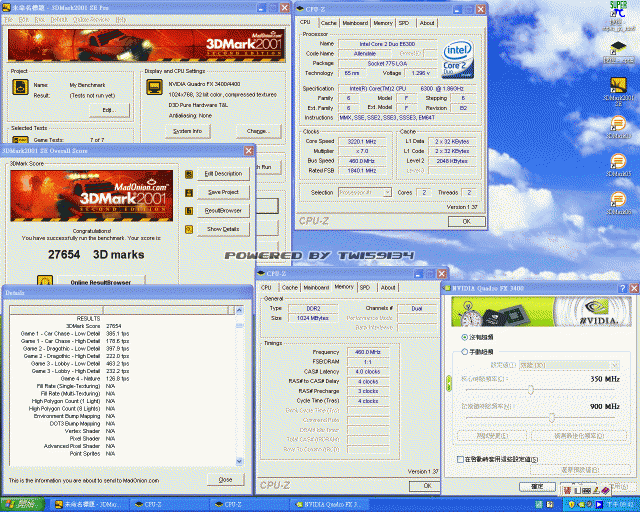Click scroll-up arrow in Details list
The image size is (640, 512).
(x=240, y=310)
